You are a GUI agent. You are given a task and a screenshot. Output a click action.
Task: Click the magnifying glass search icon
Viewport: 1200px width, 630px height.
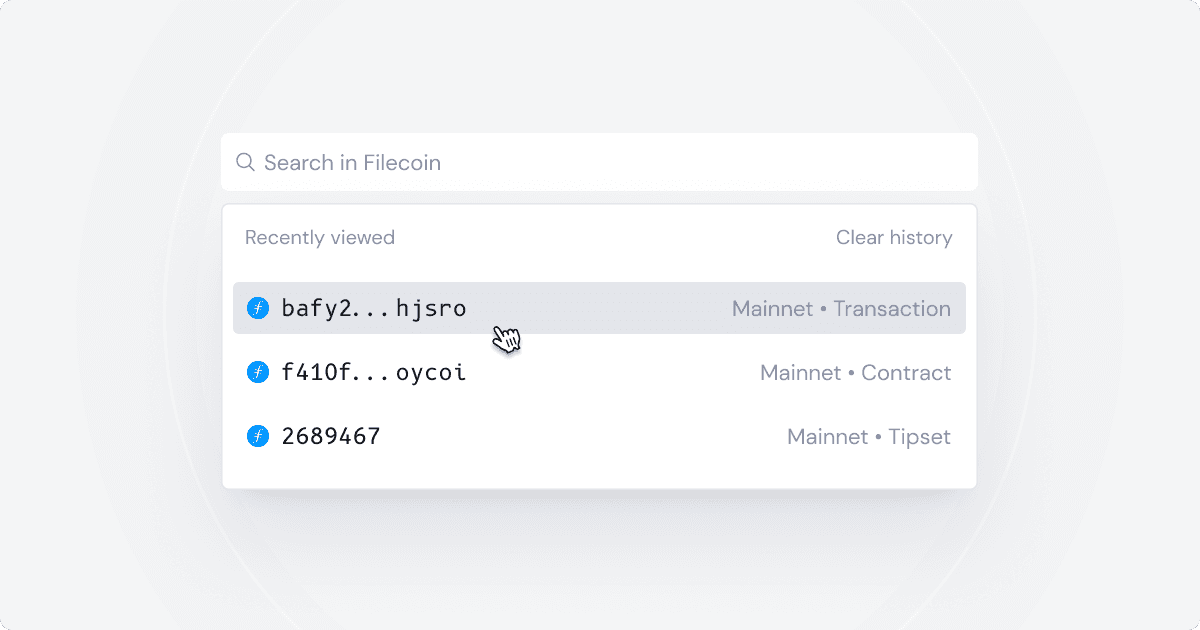(x=245, y=162)
